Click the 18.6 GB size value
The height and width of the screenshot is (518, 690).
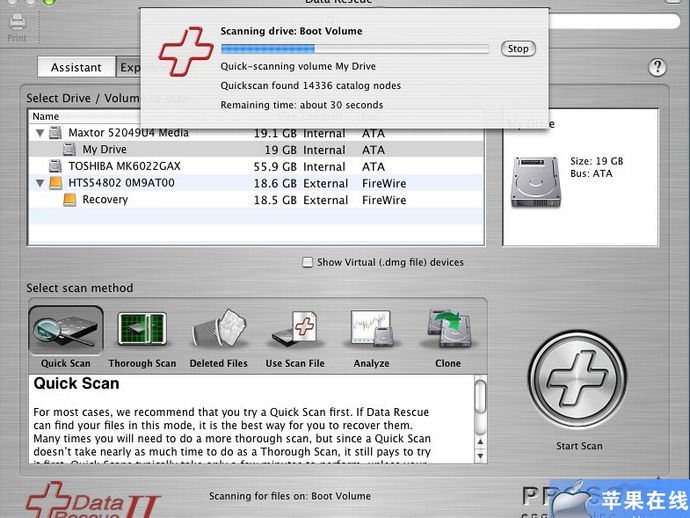point(275,184)
